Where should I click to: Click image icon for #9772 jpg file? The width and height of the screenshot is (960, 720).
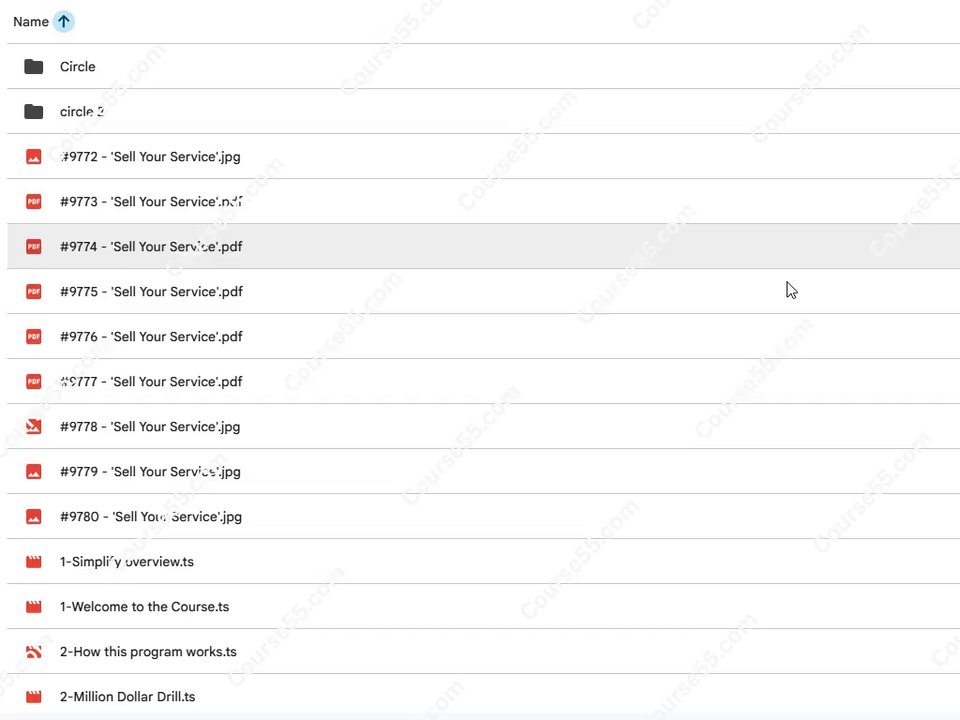coord(34,157)
